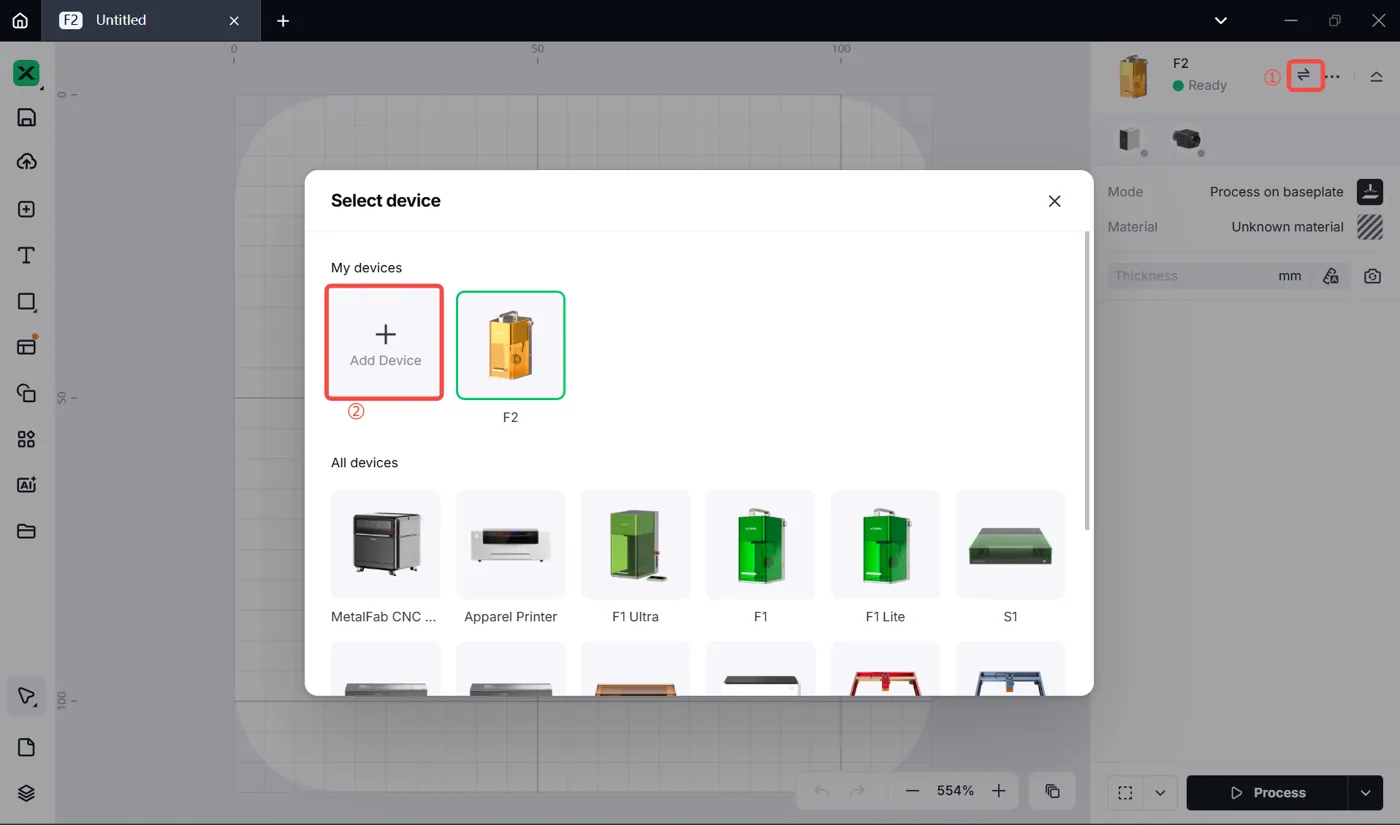
Task: Click the auto-measure icon beside the Thickness field
Action: click(x=1331, y=276)
